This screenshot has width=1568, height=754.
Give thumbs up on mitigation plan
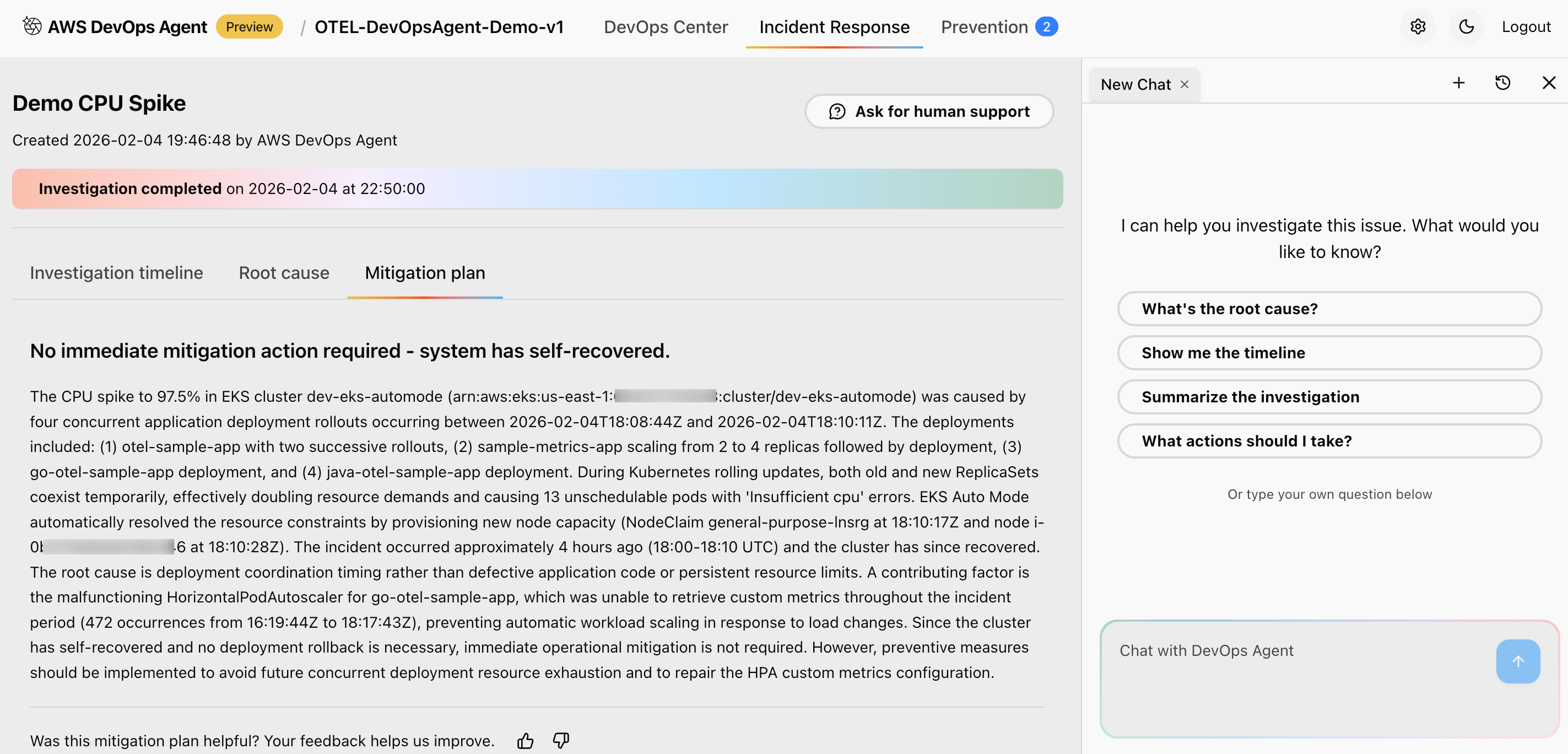(x=525, y=741)
